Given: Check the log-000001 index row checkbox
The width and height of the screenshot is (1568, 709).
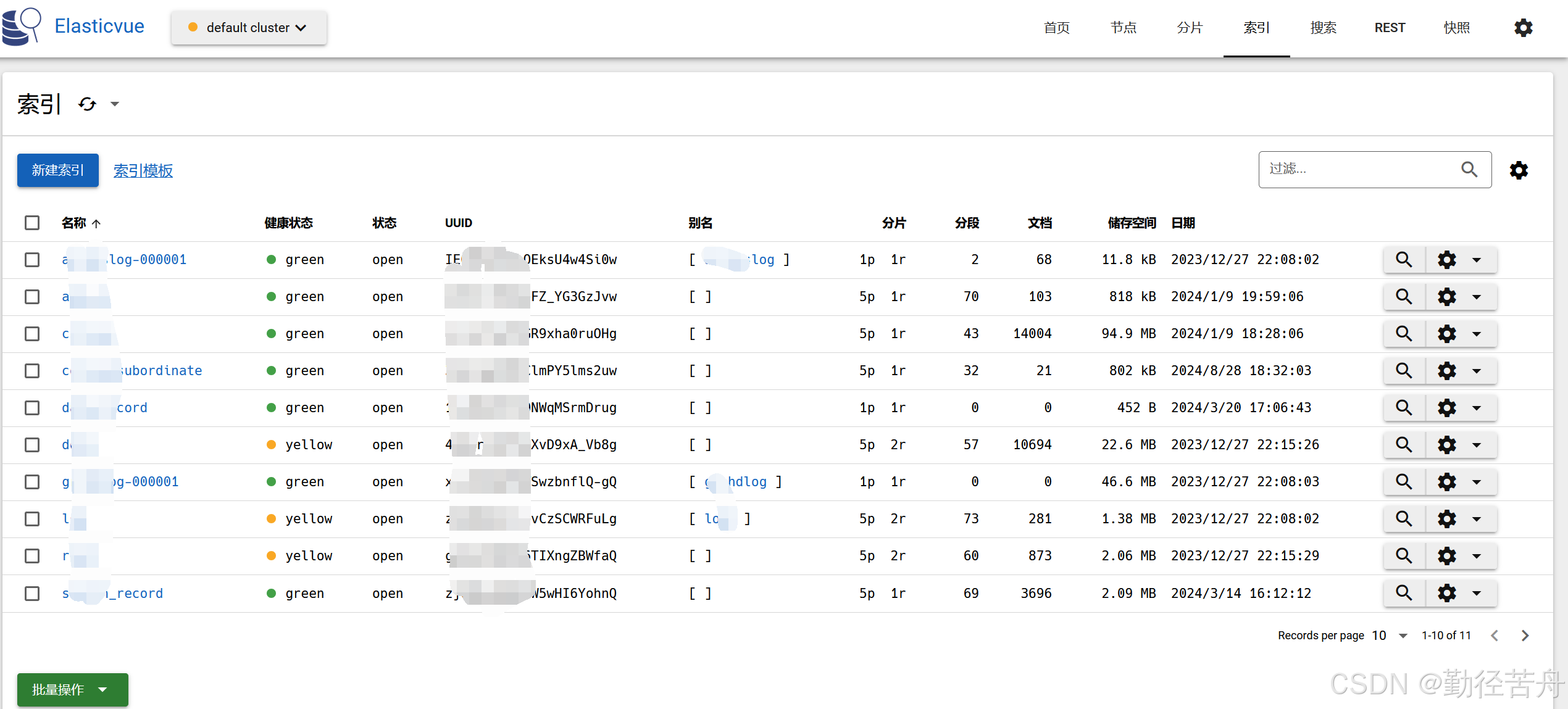Looking at the screenshot, I should (32, 260).
